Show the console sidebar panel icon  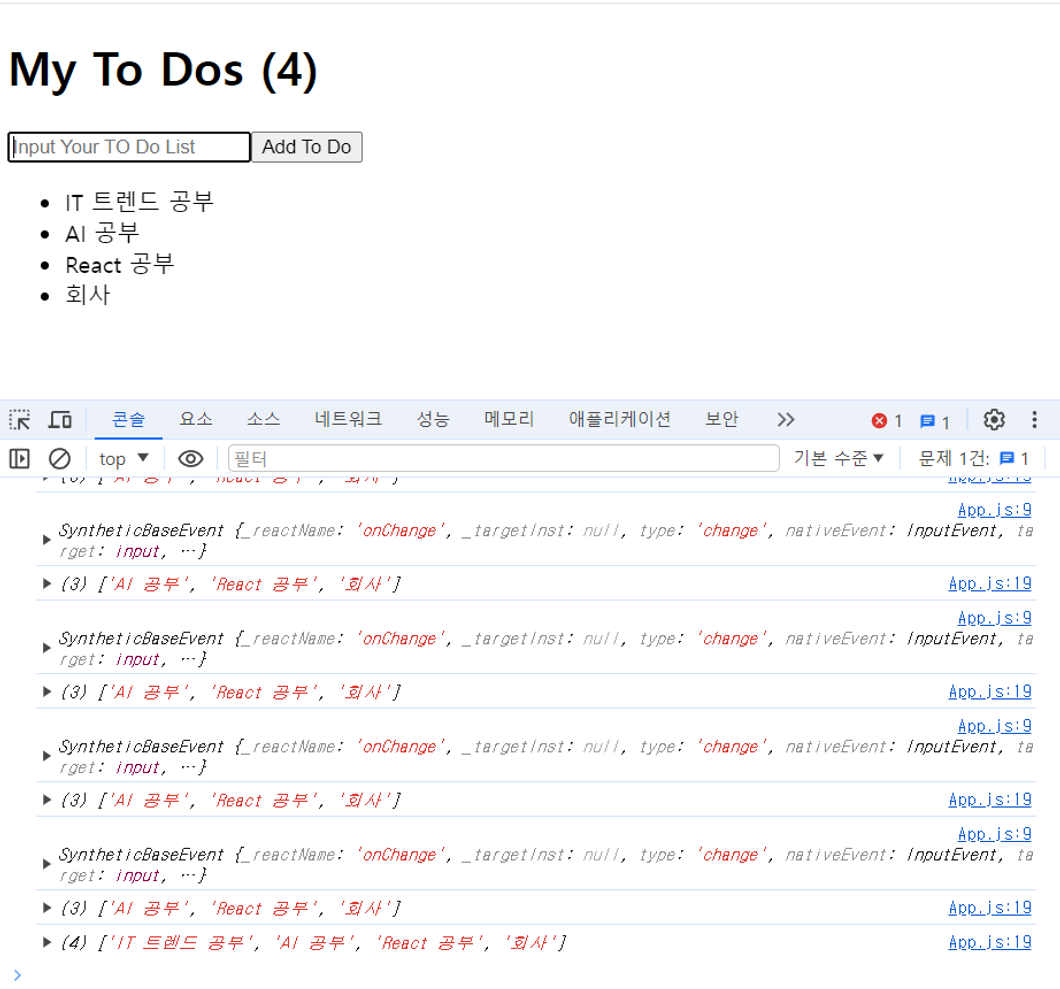point(20,459)
